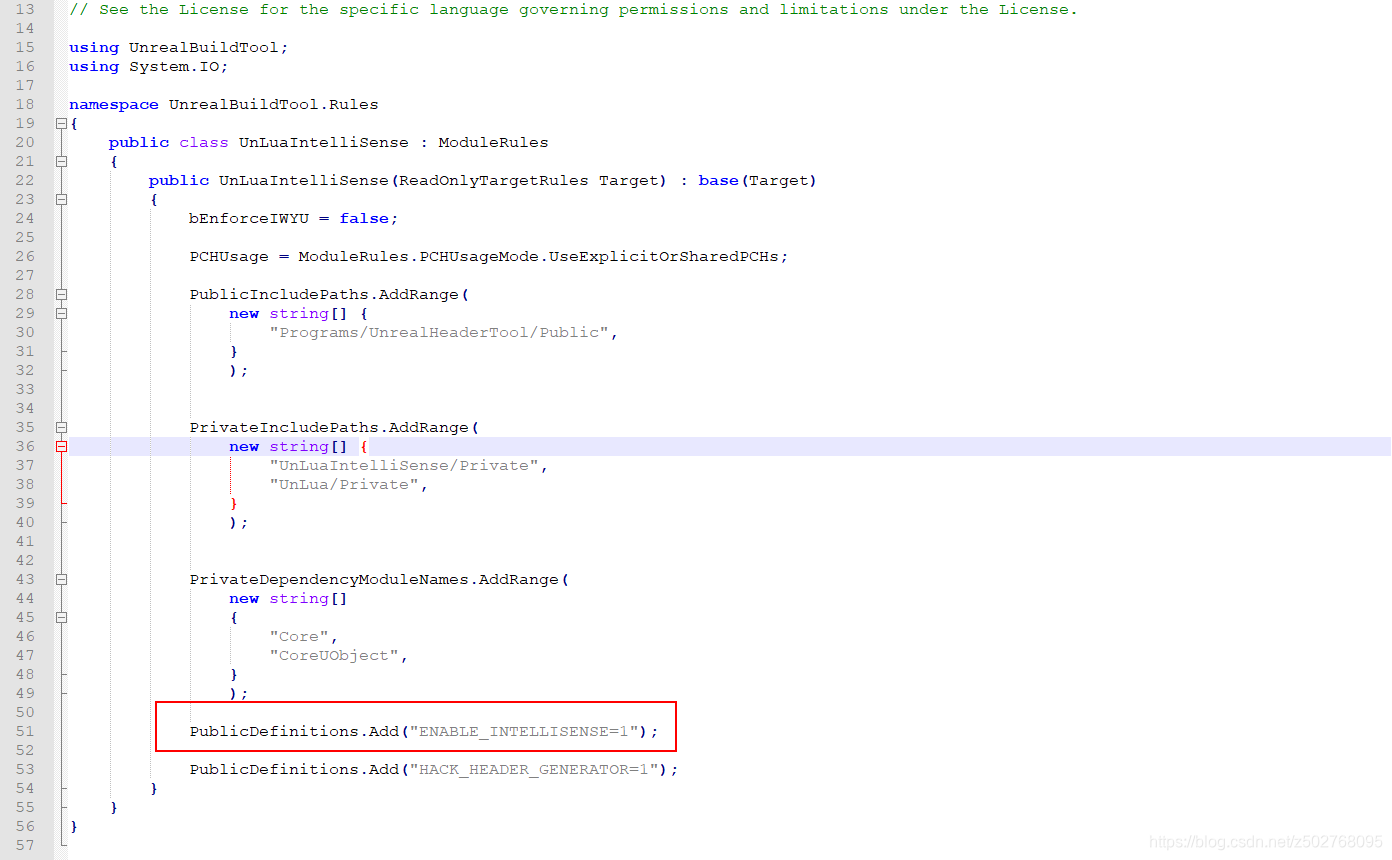
Task: Click the red fold marker on line 36
Action: point(62,446)
